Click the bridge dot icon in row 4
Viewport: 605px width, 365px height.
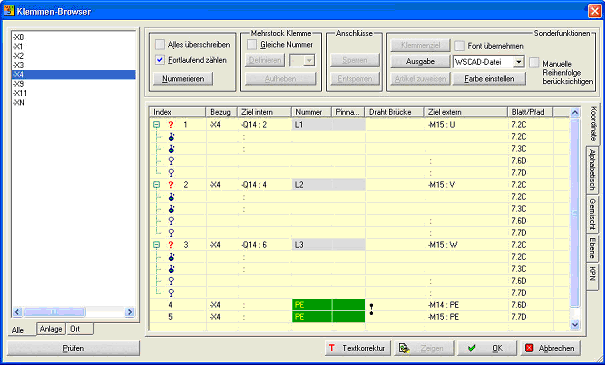tap(371, 309)
